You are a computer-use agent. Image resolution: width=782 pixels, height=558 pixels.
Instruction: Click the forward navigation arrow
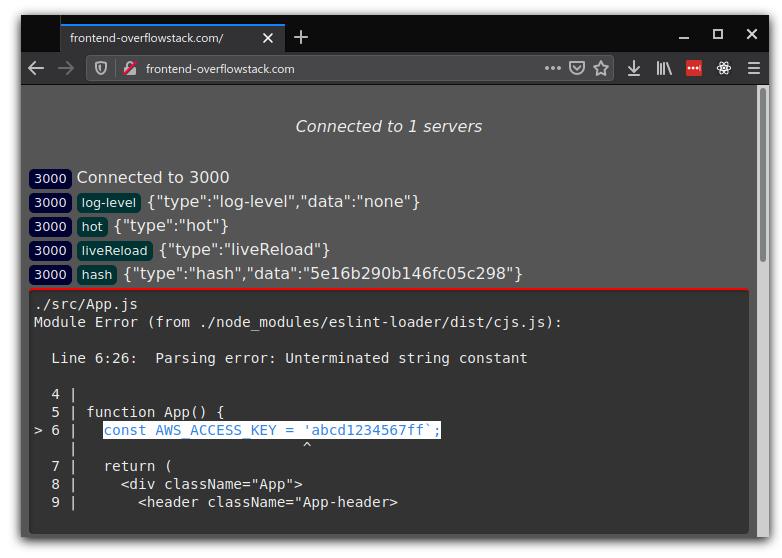[66, 69]
